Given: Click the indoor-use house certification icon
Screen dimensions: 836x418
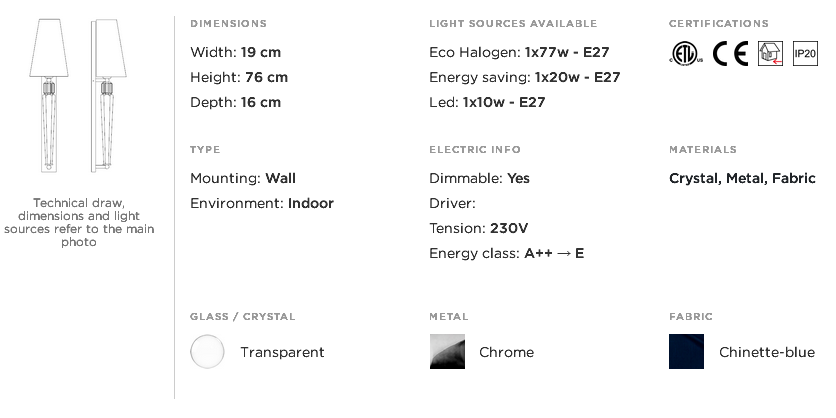Looking at the screenshot, I should coord(770,53).
